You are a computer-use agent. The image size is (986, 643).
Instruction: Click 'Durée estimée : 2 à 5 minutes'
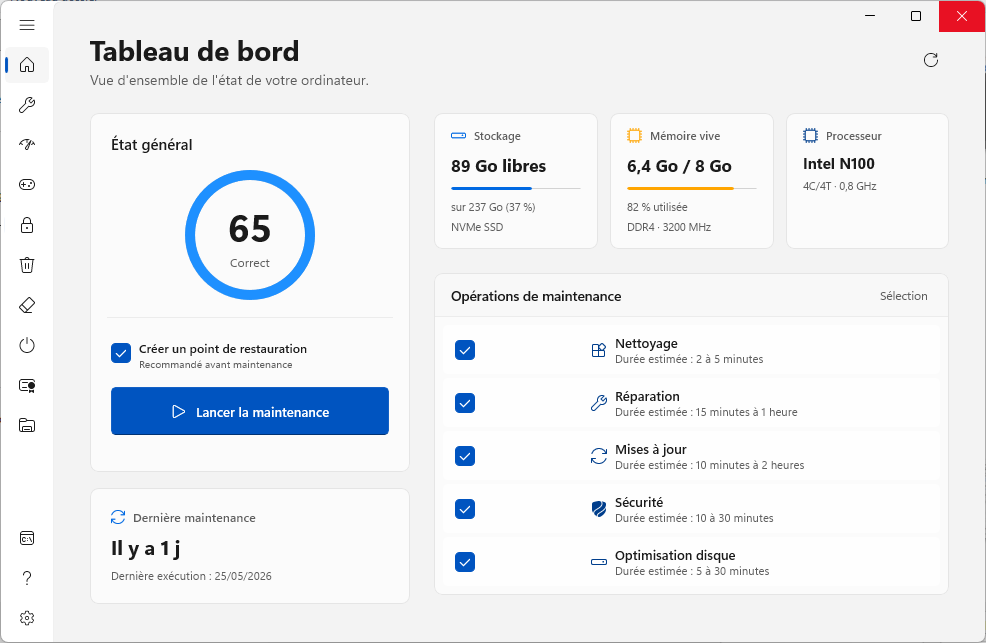(x=689, y=359)
